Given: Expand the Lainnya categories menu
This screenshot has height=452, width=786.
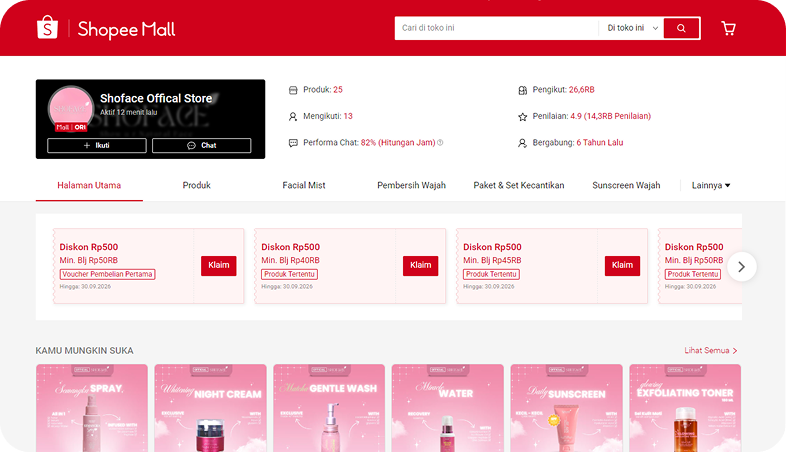Looking at the screenshot, I should 711,185.
